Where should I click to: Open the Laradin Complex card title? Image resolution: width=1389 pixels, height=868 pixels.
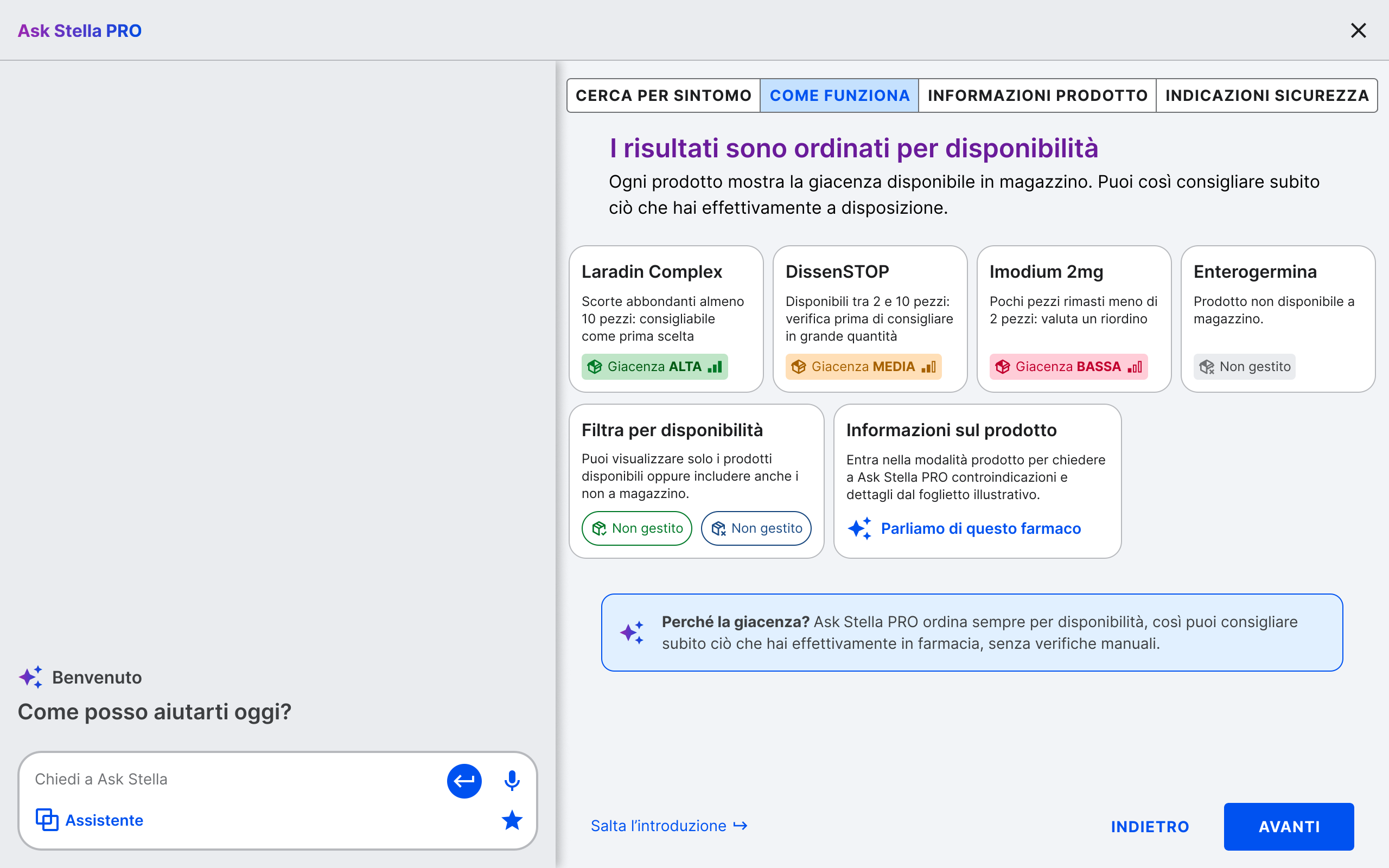pos(652,272)
